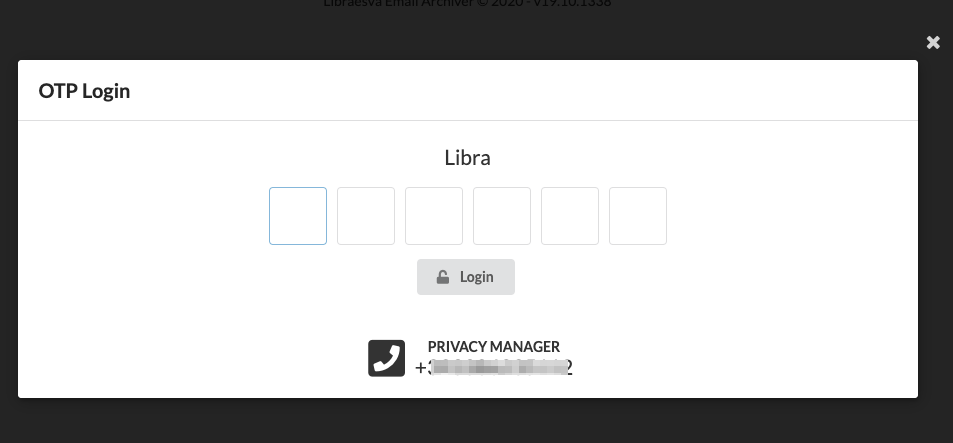Click the underlined last digit of phone number
Screen dimensions: 953x443
[x=569, y=368]
